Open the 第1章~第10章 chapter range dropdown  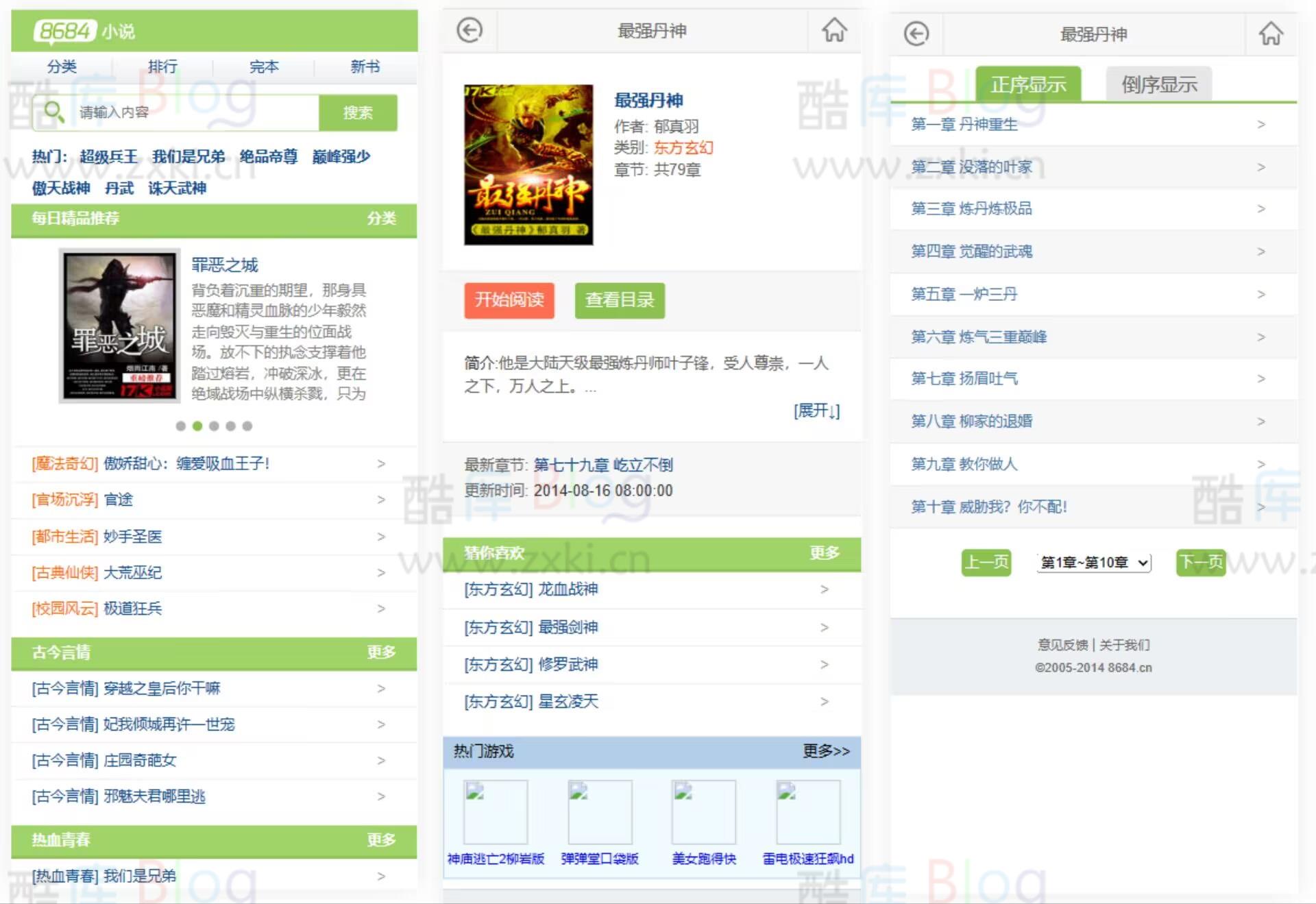click(x=1093, y=563)
